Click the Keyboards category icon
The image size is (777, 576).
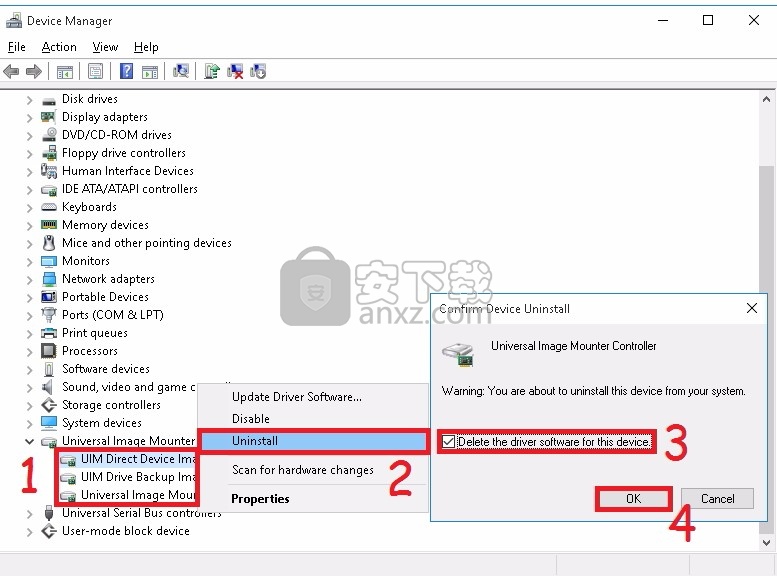click(x=49, y=207)
